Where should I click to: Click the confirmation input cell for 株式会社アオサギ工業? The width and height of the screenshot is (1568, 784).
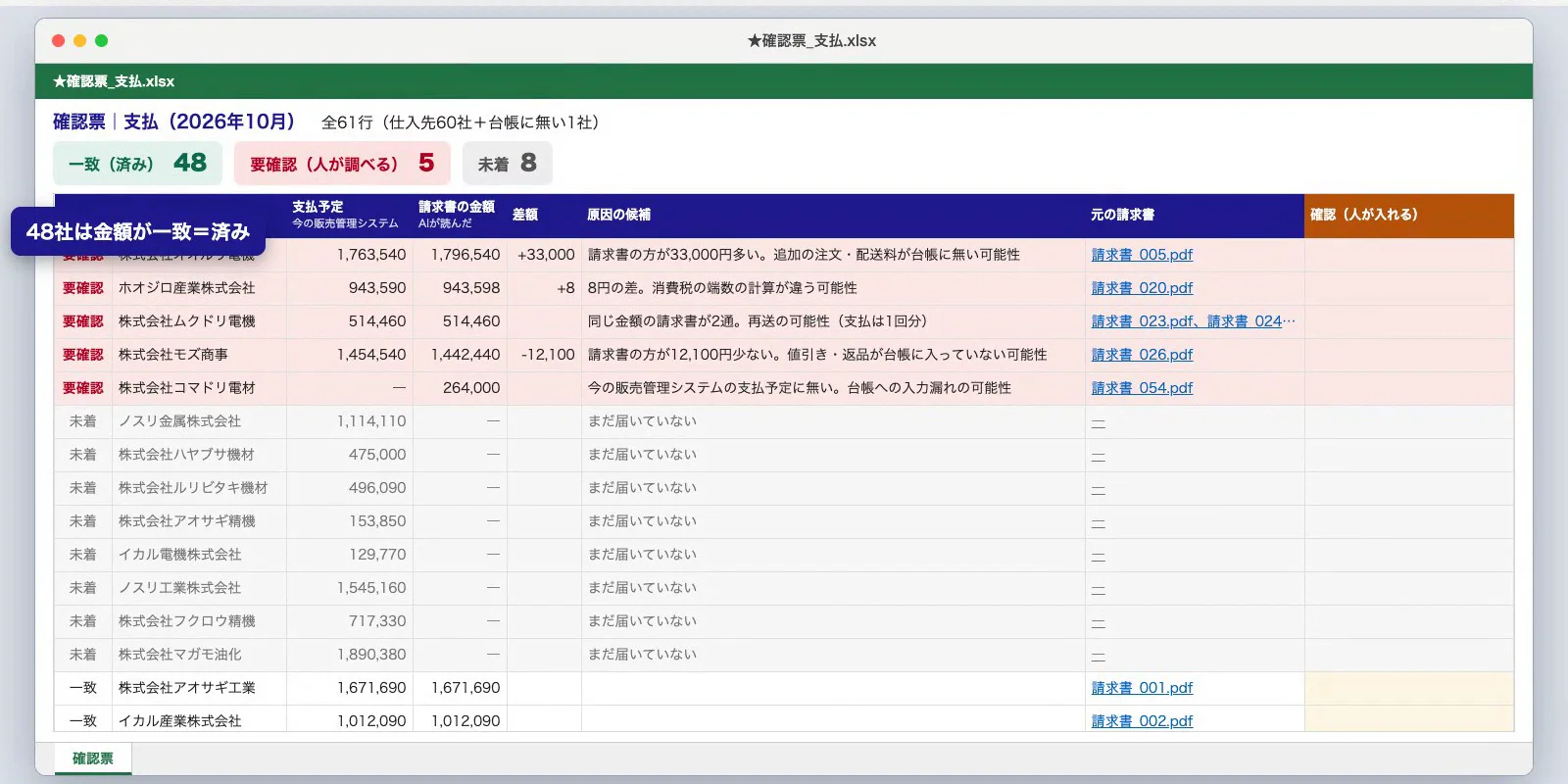pyautogui.click(x=1409, y=688)
